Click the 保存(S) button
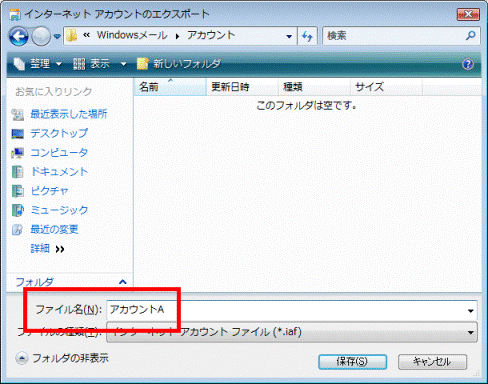488x384 pixels. pyautogui.click(x=352, y=362)
